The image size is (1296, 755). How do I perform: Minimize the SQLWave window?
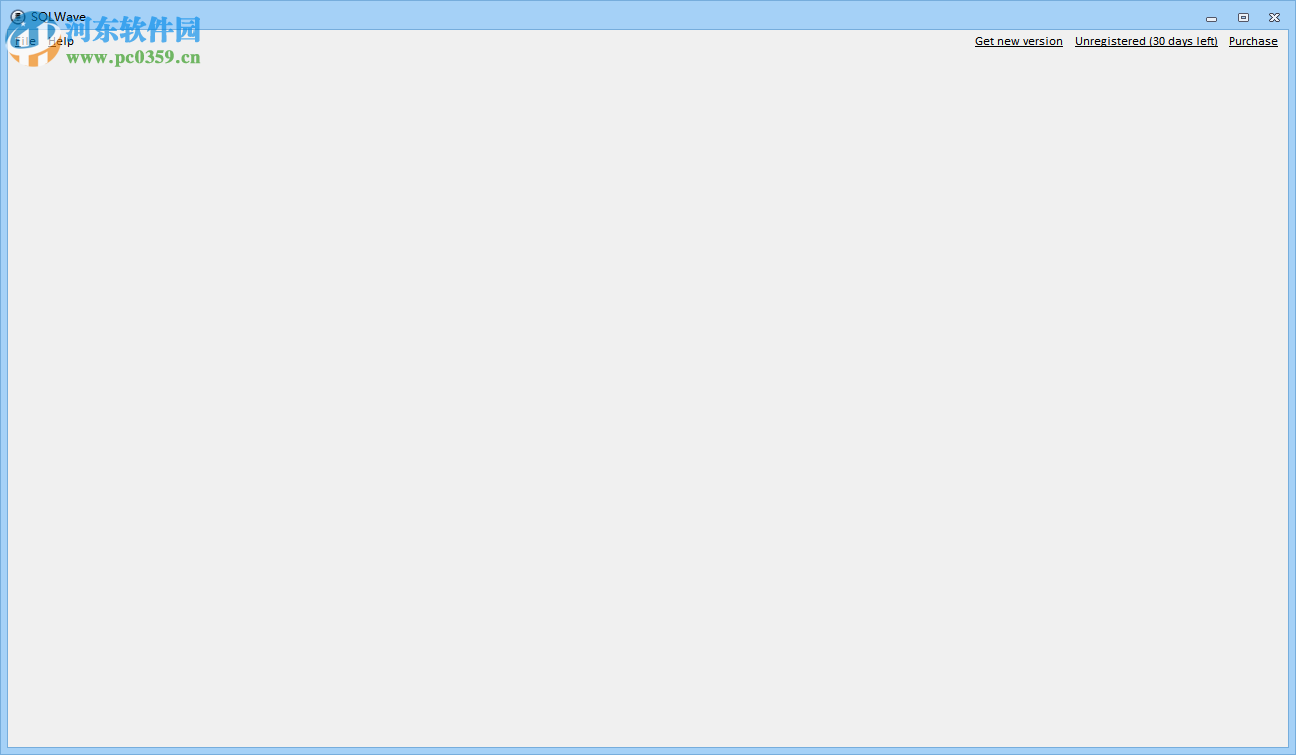tap(1211, 18)
